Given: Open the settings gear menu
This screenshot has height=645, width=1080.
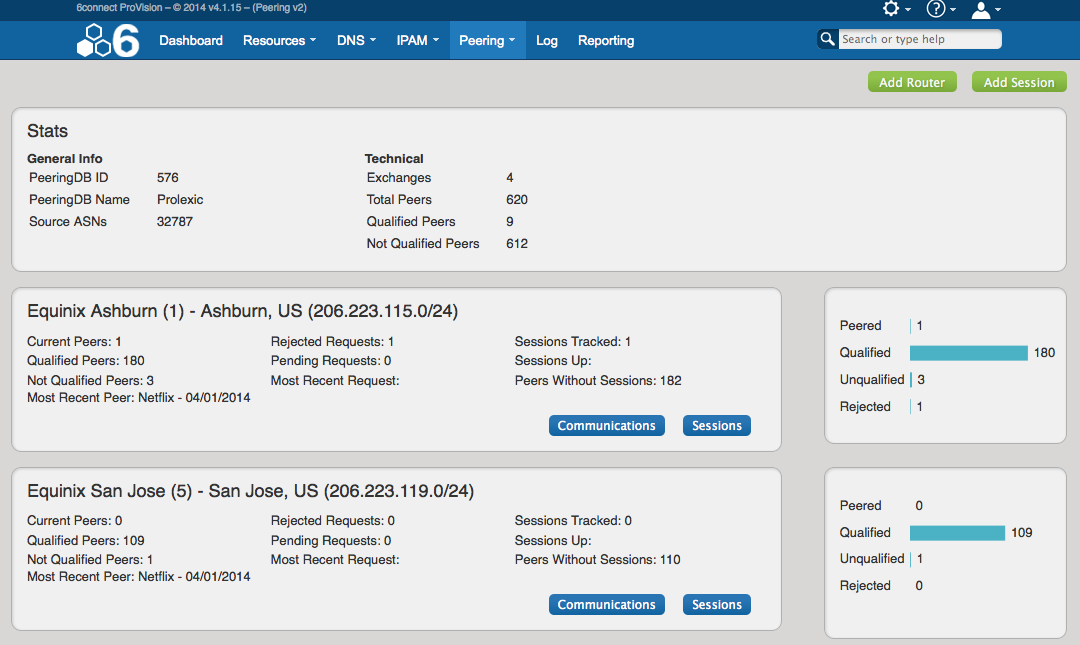Looking at the screenshot, I should [x=897, y=8].
